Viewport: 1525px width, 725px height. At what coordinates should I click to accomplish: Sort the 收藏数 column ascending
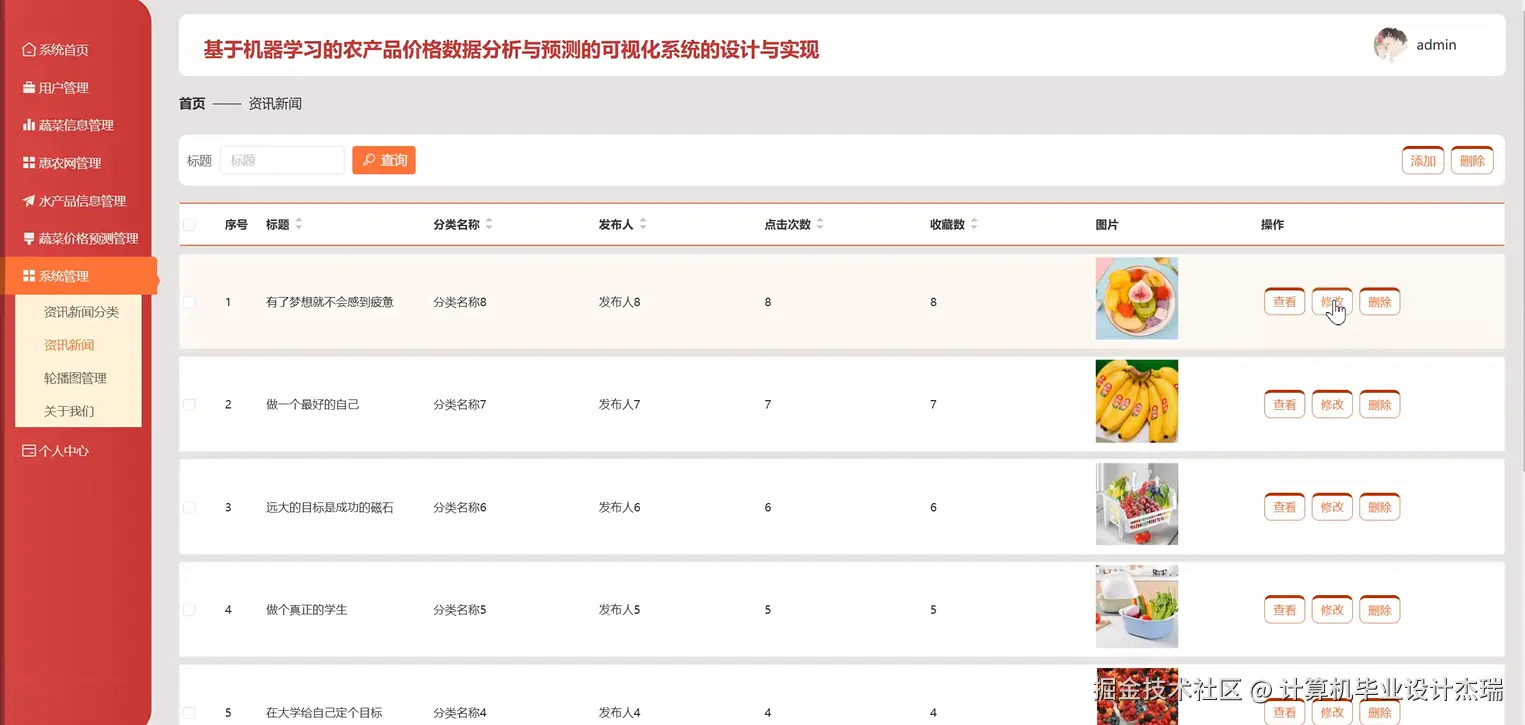tap(974, 219)
